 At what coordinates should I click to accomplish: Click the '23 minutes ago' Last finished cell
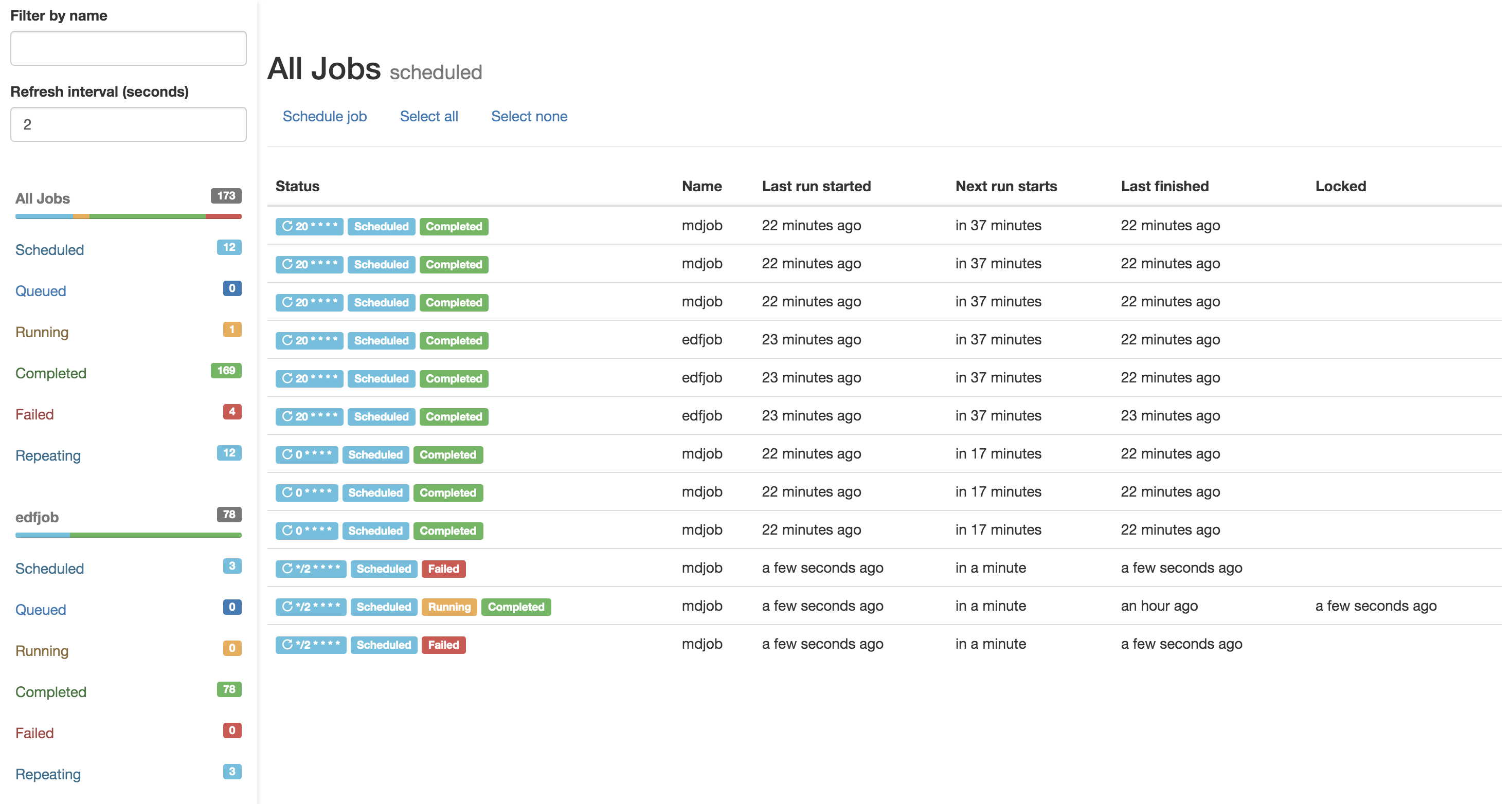click(x=1170, y=416)
